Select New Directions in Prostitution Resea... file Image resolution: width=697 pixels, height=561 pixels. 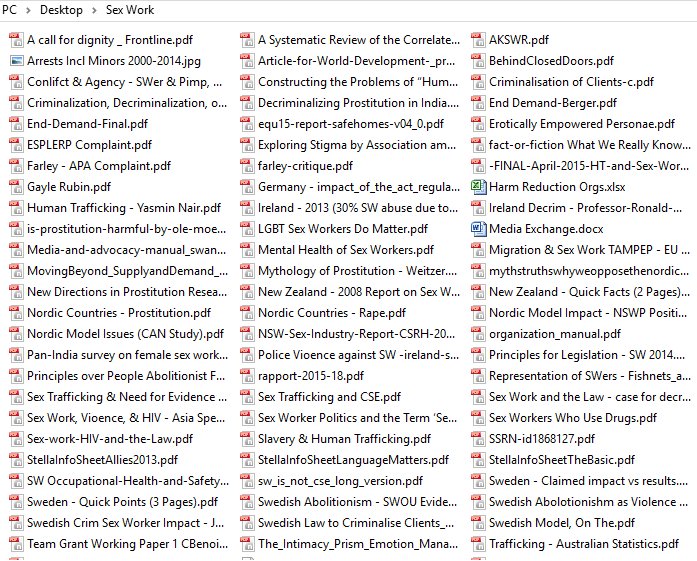(x=127, y=292)
